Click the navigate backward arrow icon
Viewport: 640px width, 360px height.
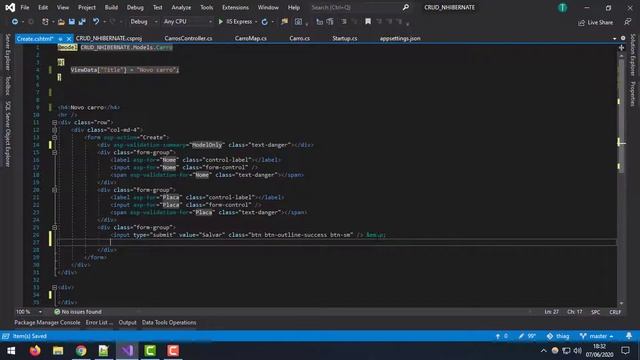pos(15,22)
